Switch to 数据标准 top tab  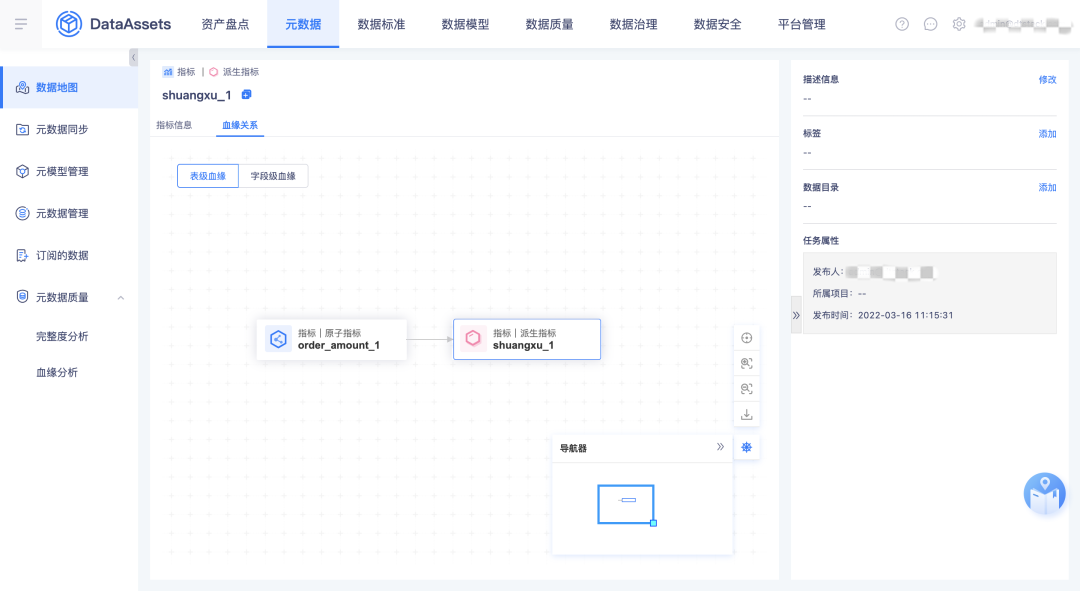[x=381, y=24]
